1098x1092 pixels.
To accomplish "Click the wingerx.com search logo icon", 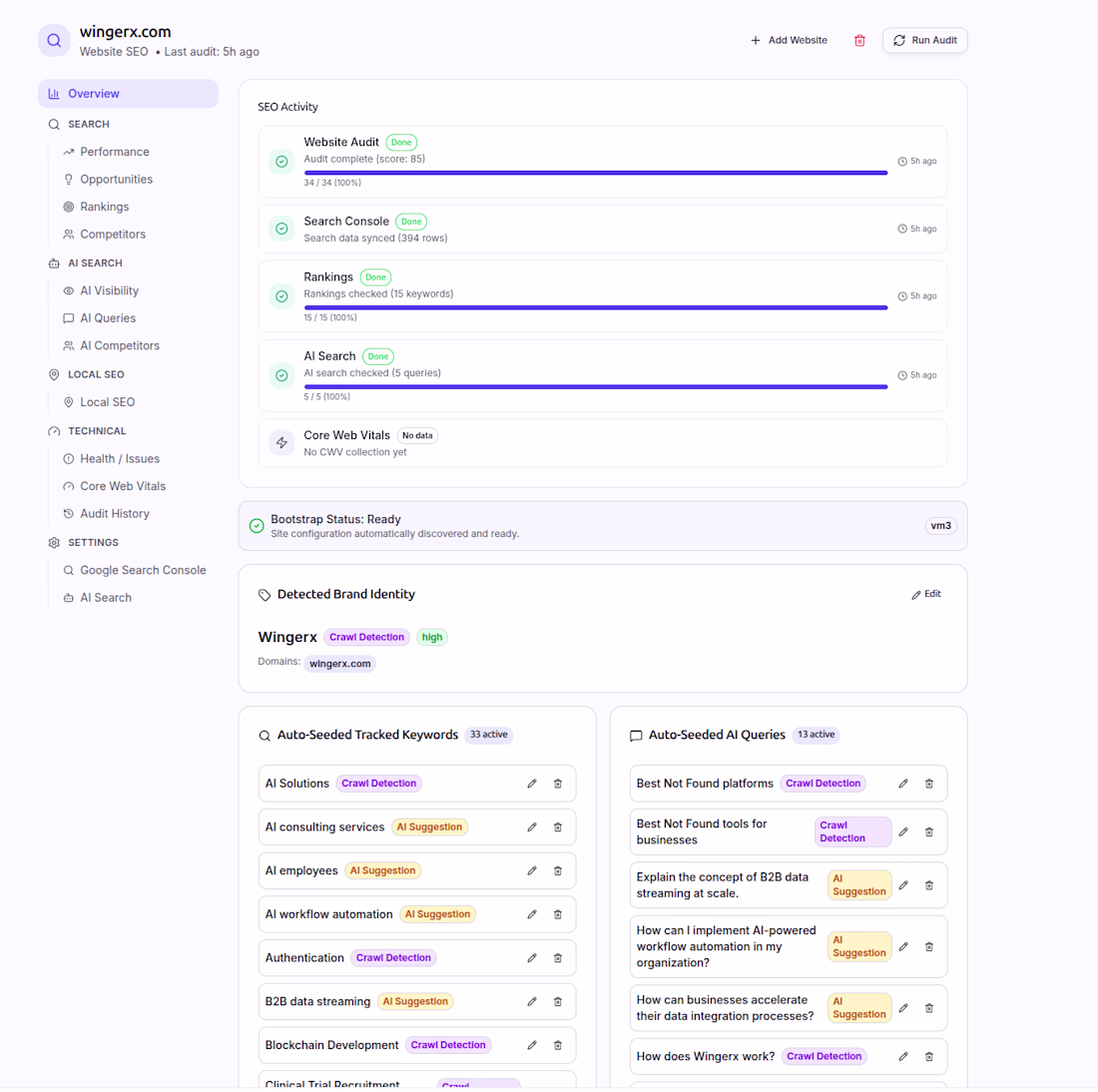I will (54, 41).
